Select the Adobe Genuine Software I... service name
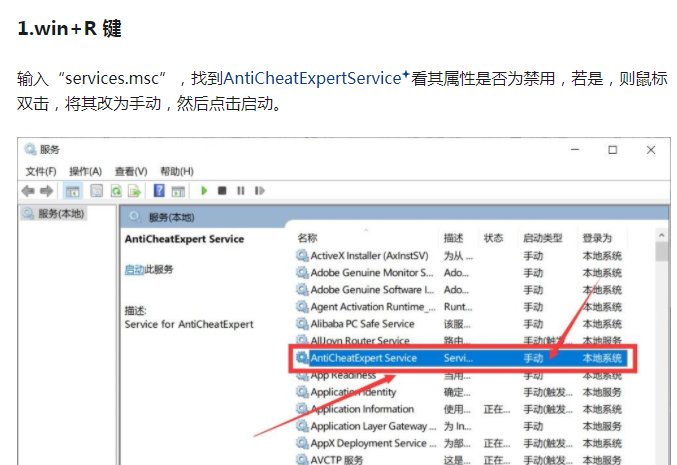677x465 pixels. [x=372, y=289]
